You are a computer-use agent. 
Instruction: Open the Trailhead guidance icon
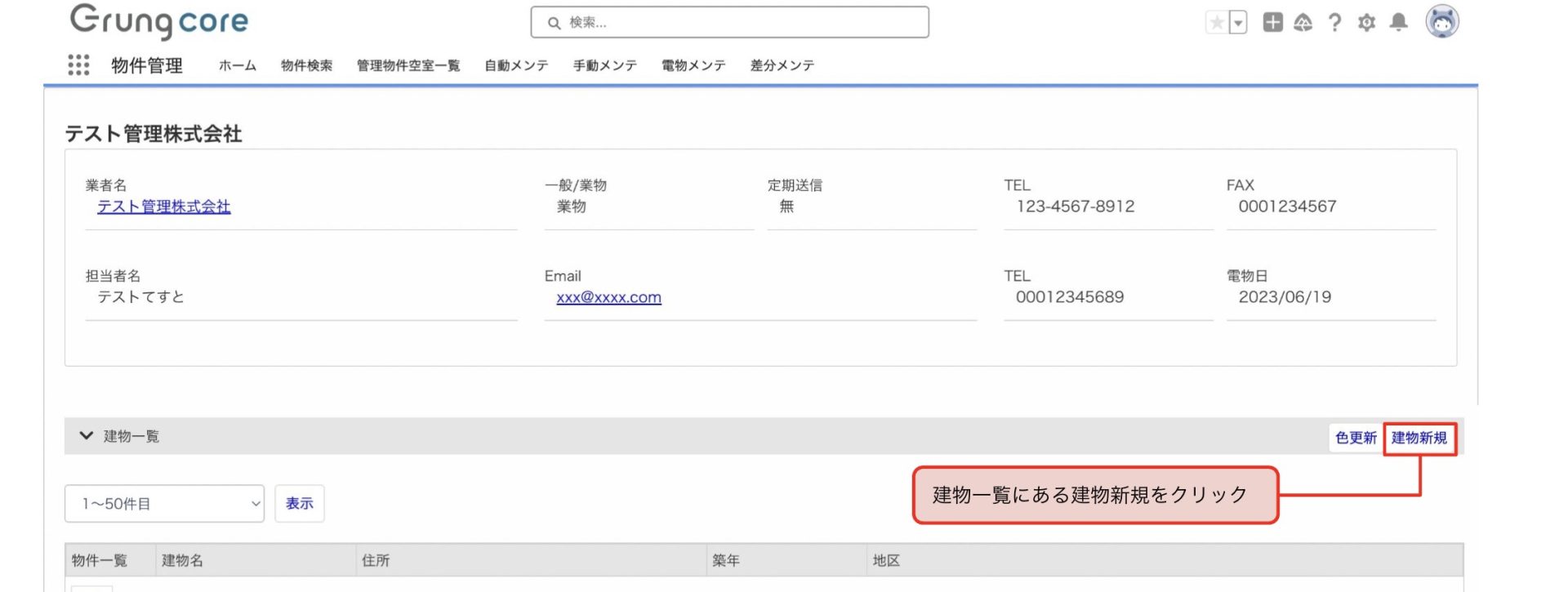click(1303, 23)
